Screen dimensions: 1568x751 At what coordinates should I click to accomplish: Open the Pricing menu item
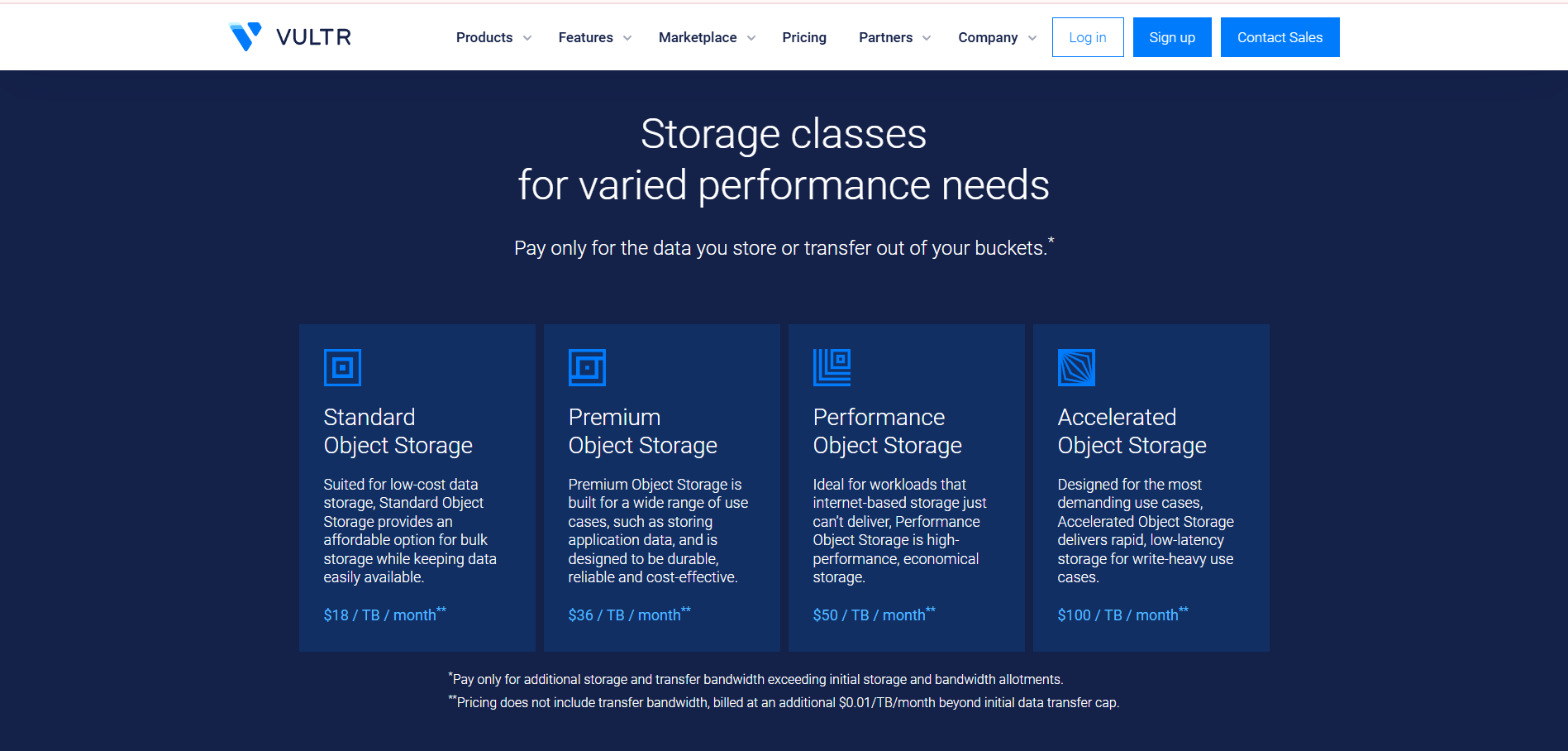[x=803, y=37]
